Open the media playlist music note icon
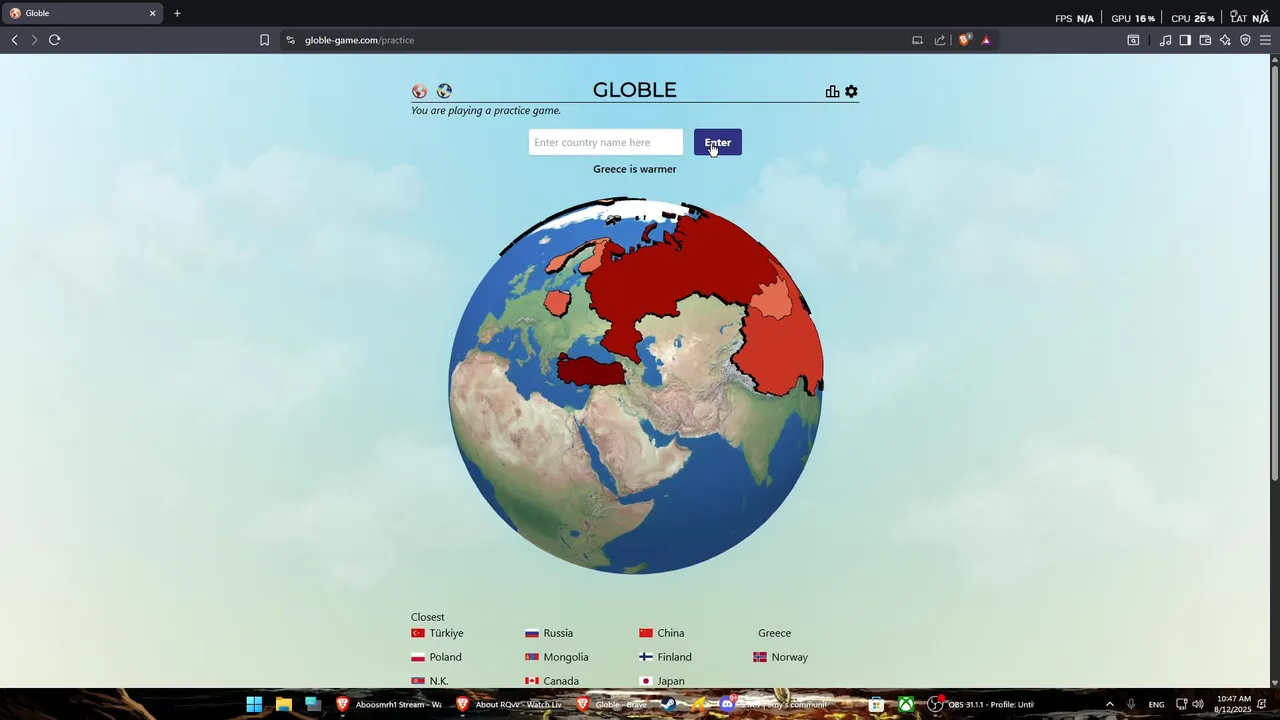Screen dimensions: 1280x720 1165,40
